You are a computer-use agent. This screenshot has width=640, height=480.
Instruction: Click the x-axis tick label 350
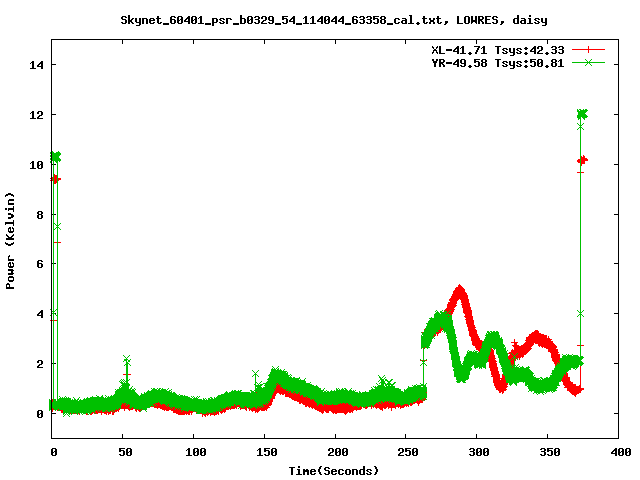(550, 452)
